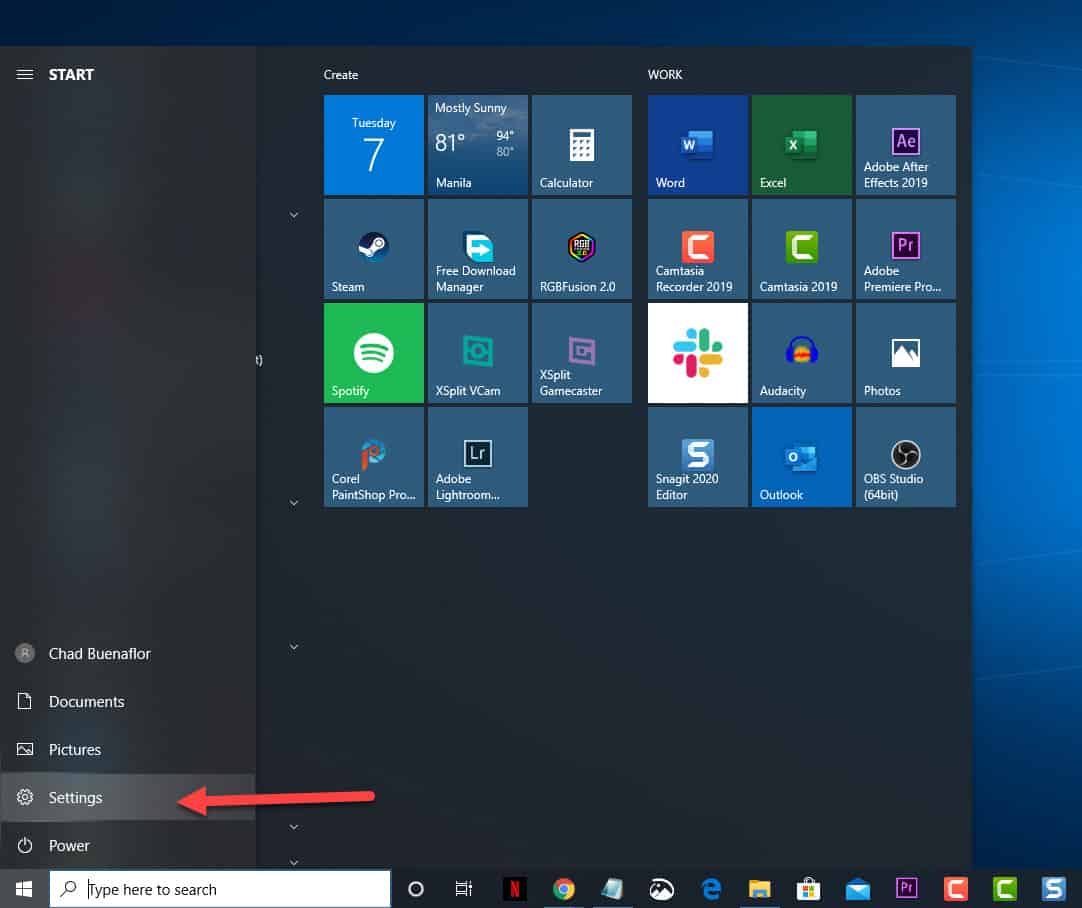Open Free Download Manager tile
Viewport: 1082px width, 908px height.
click(x=478, y=249)
